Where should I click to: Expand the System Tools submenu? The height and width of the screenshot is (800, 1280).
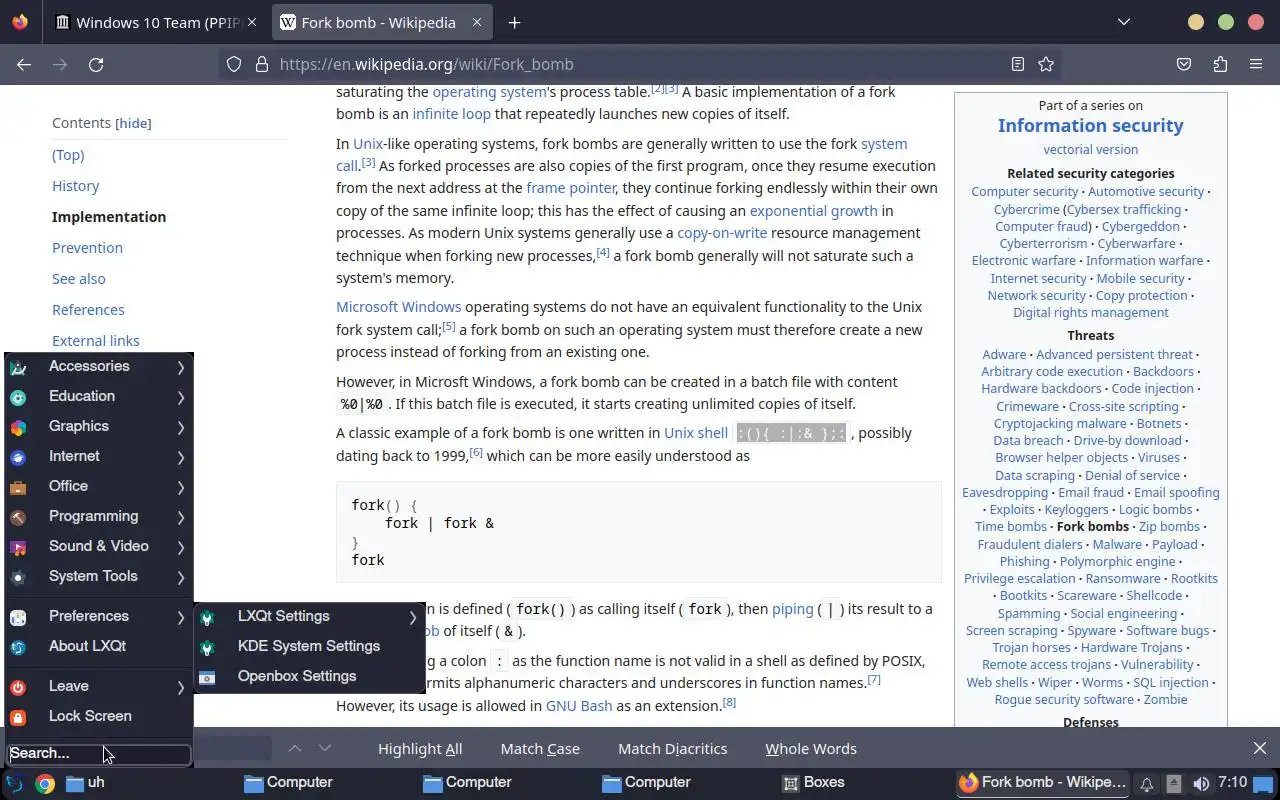[98, 577]
